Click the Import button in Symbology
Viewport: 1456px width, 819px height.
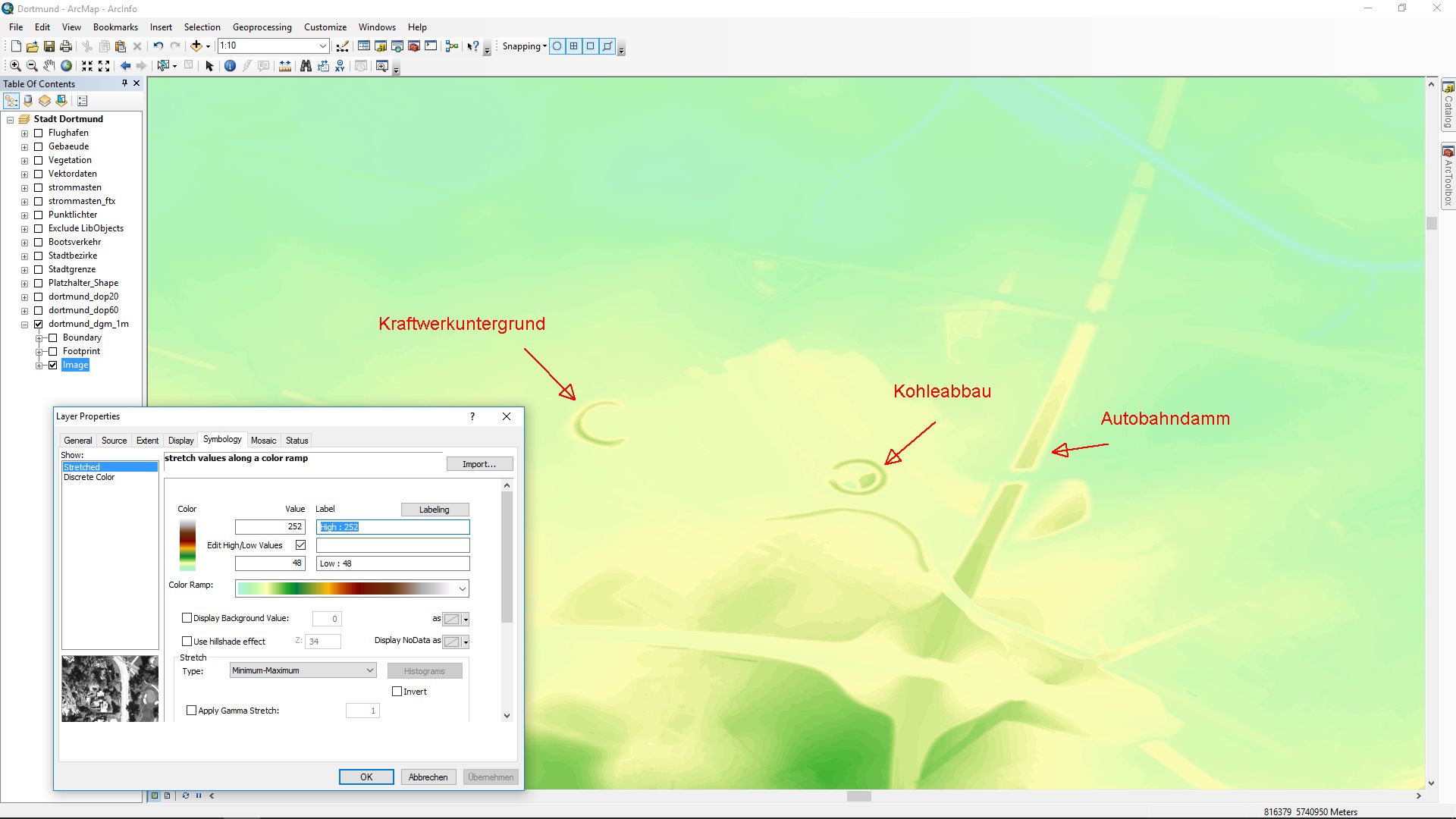(x=480, y=464)
